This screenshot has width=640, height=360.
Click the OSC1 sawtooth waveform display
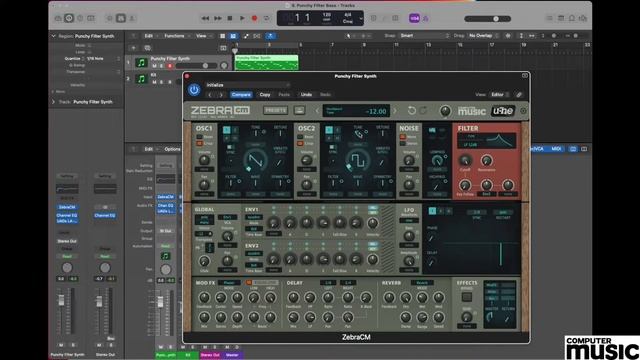pos(256,160)
